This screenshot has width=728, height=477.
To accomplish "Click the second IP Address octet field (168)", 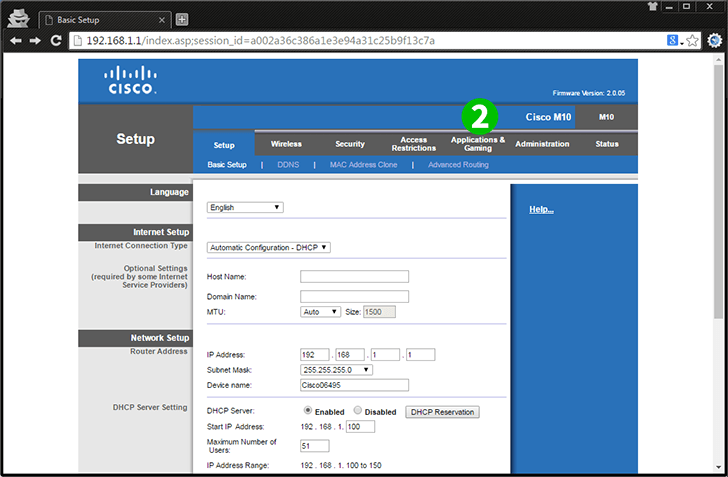I will 350,355.
